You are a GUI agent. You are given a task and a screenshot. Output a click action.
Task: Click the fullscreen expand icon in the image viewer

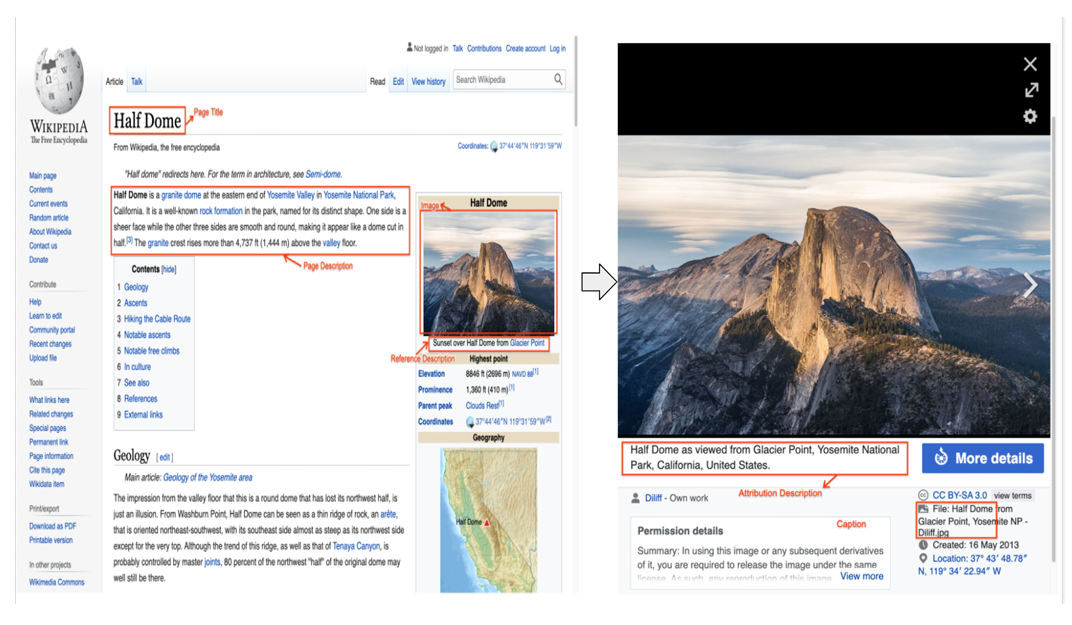click(x=1030, y=90)
